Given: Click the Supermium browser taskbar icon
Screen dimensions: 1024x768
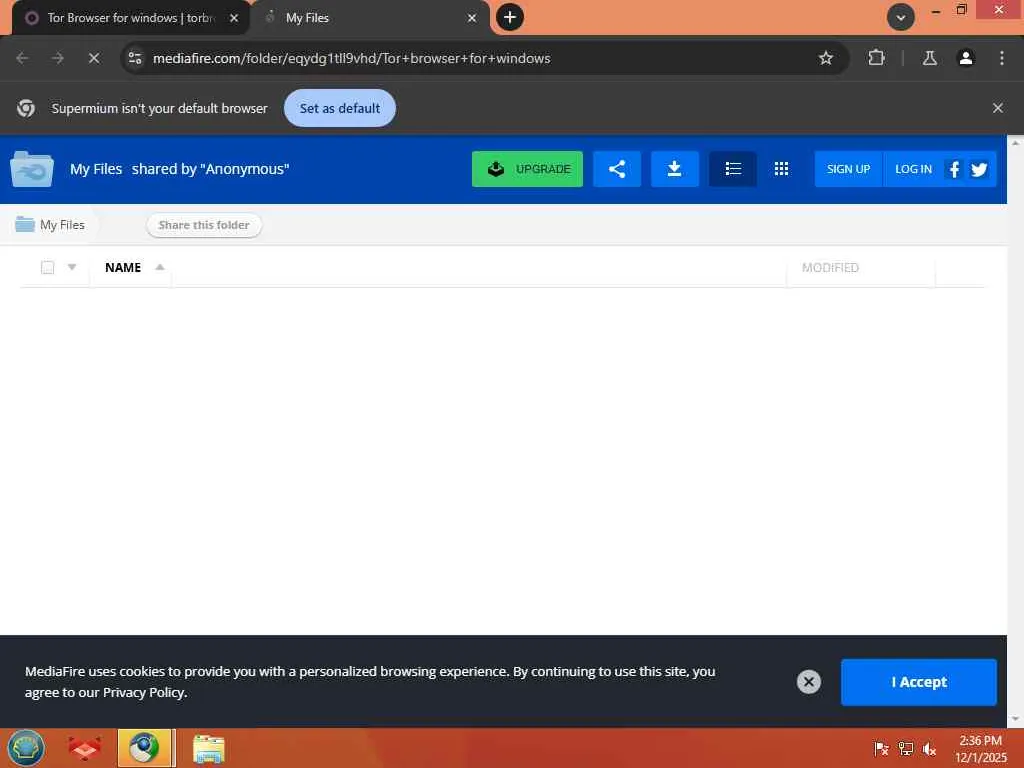Looking at the screenshot, I should click(x=144, y=748).
